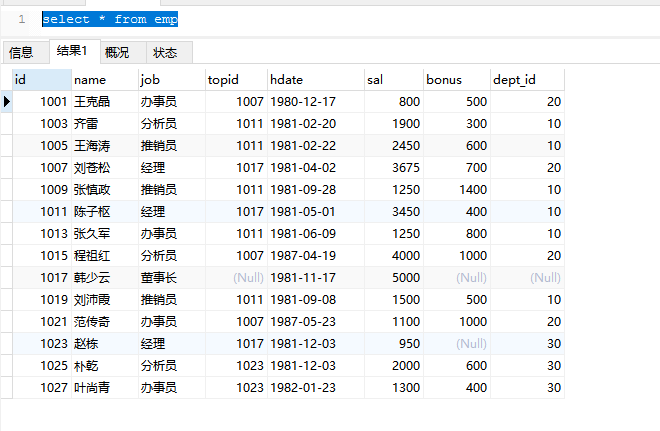Select the 结果1 tab
The image size is (660, 431).
click(x=75, y=51)
